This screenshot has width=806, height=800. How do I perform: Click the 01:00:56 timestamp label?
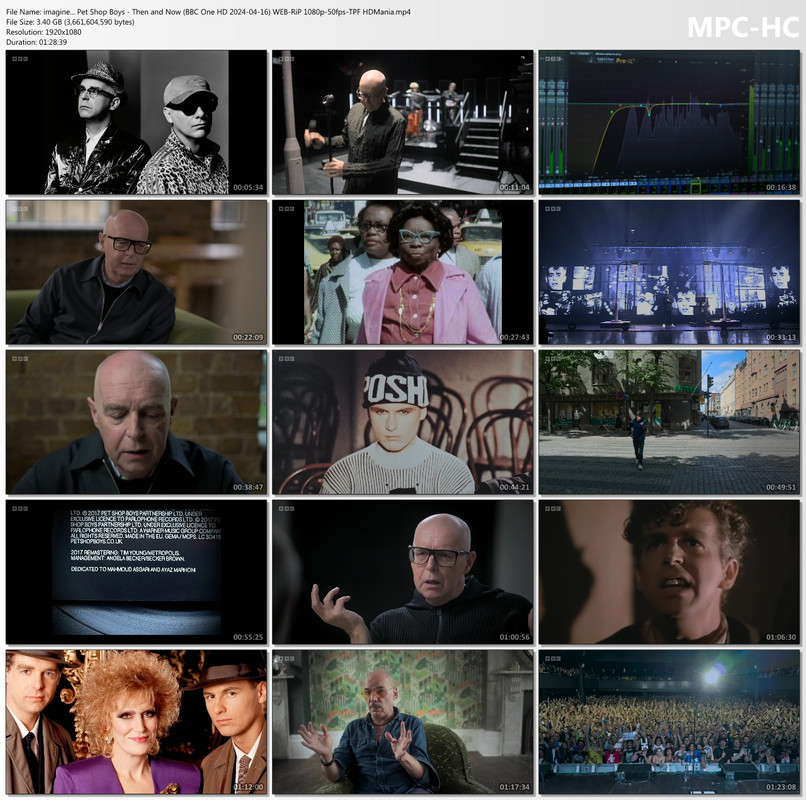pyautogui.click(x=514, y=637)
